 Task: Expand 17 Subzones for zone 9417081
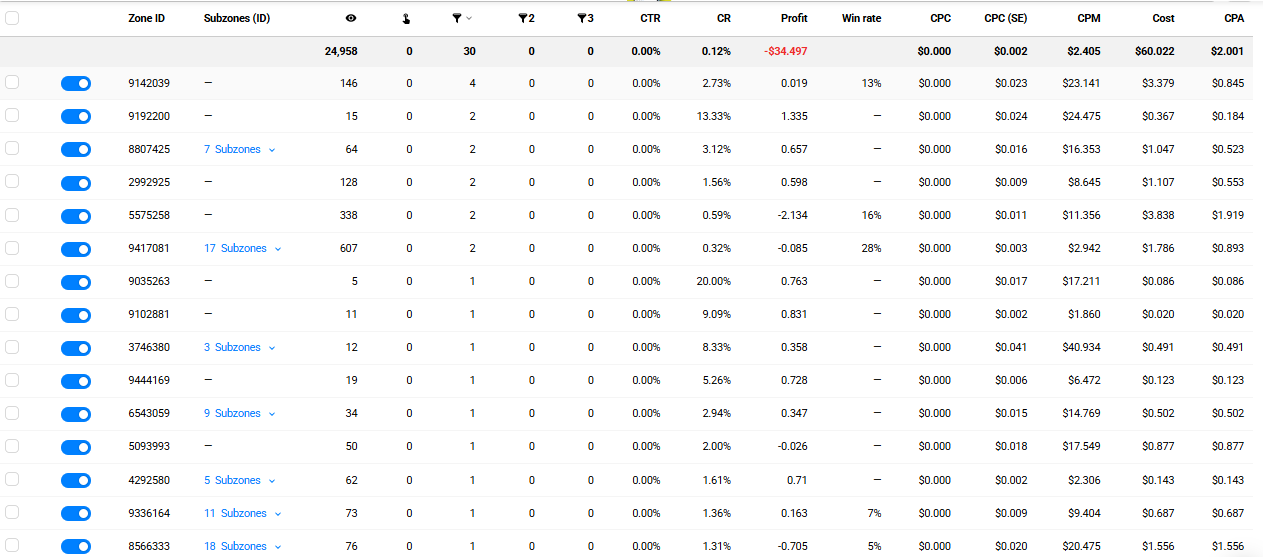click(x=243, y=248)
